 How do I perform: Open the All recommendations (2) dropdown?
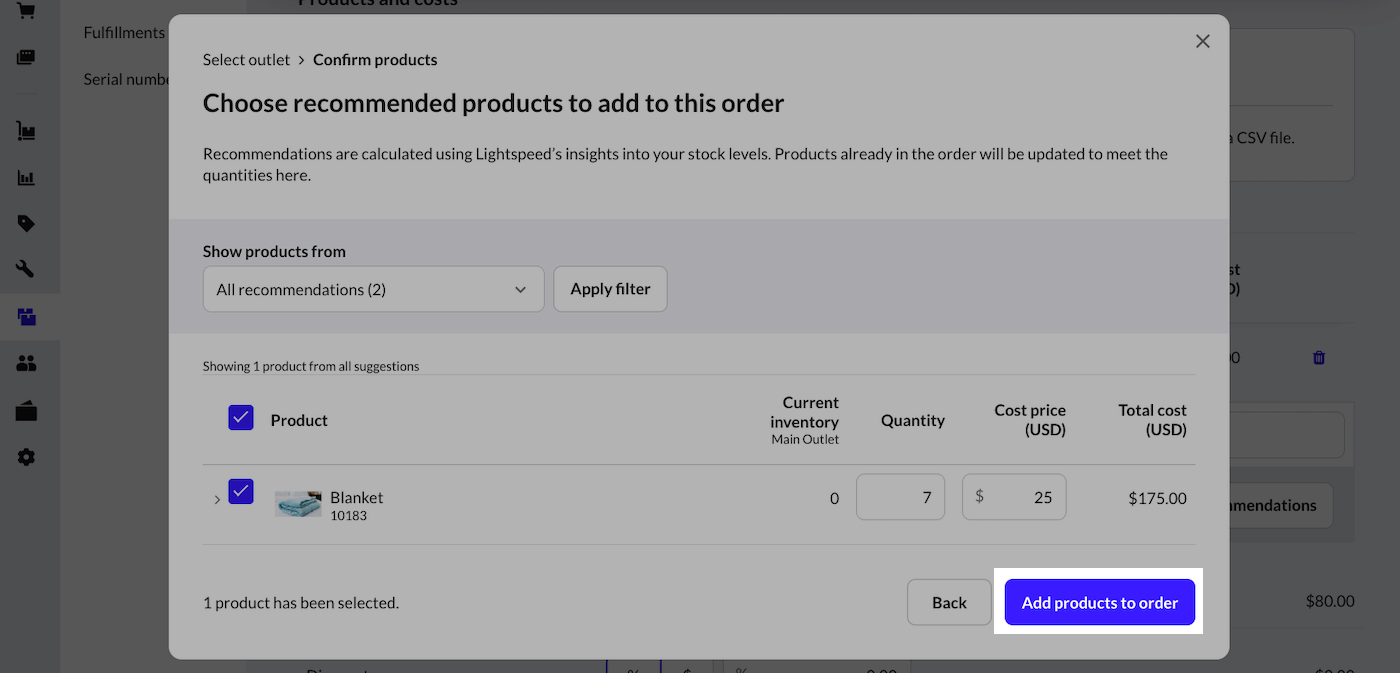(x=373, y=289)
